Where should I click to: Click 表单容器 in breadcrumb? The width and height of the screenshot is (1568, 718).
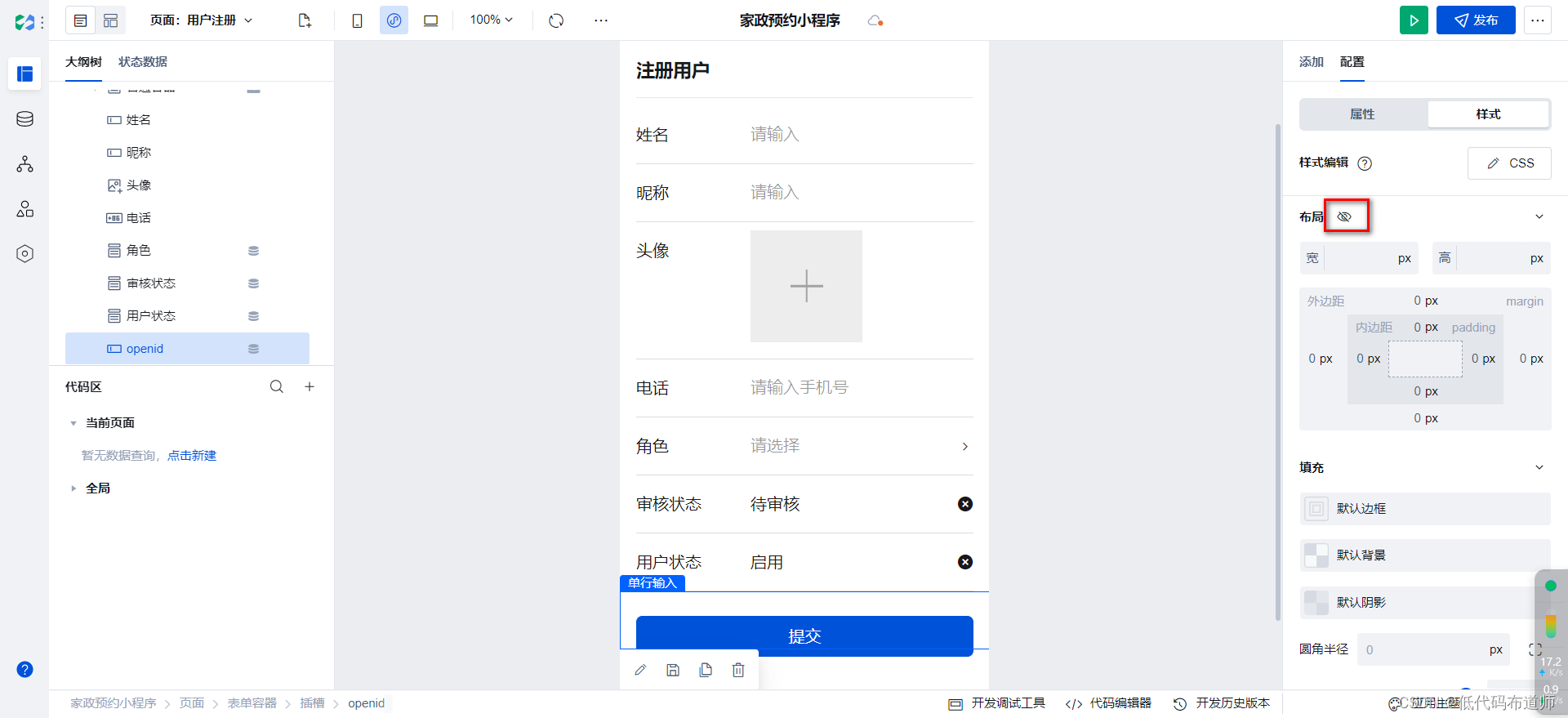[x=252, y=703]
